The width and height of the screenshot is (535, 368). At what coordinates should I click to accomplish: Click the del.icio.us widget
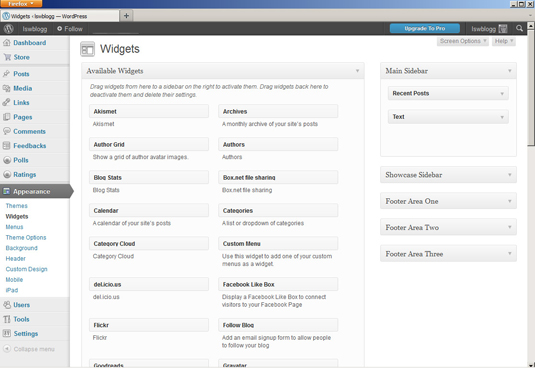[149, 284]
